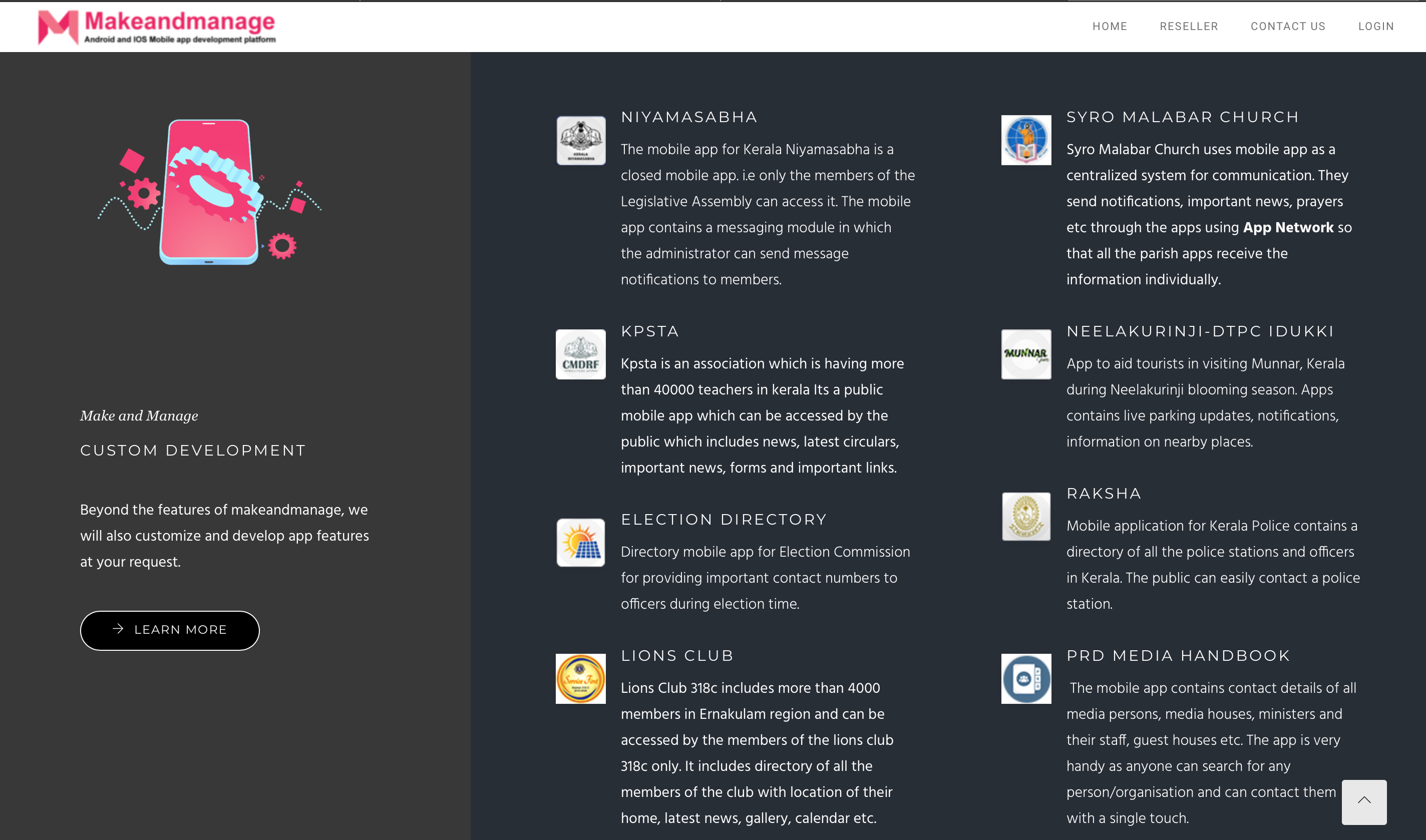Click the Syro Malabar Church app icon

pyautogui.click(x=1026, y=140)
